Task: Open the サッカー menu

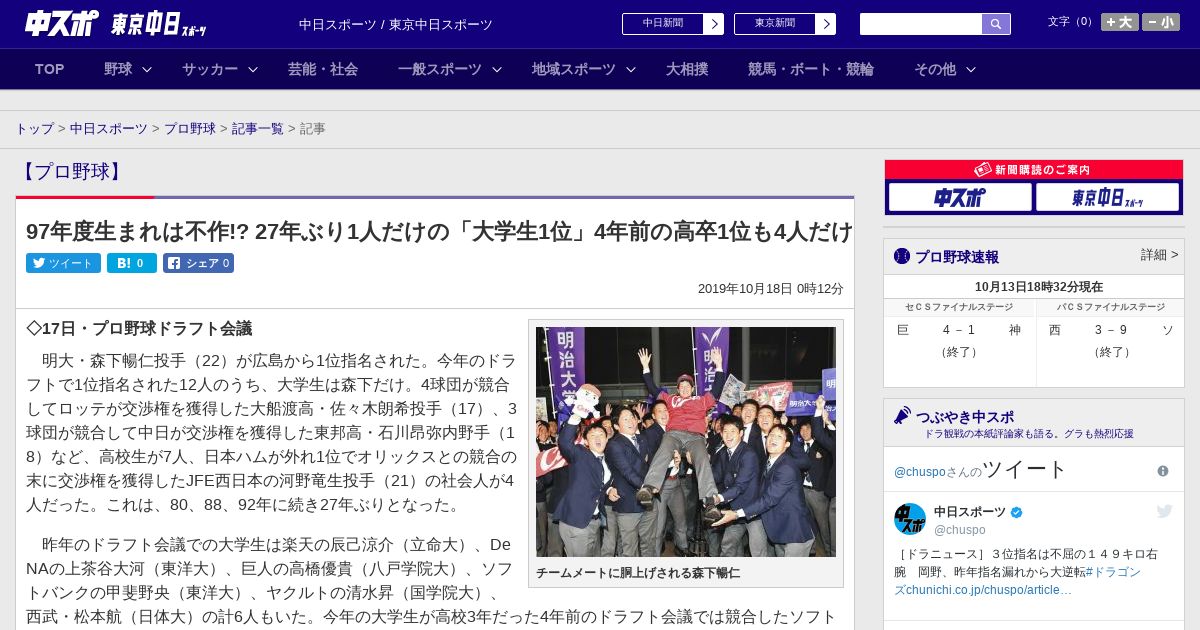Action: 210,69
